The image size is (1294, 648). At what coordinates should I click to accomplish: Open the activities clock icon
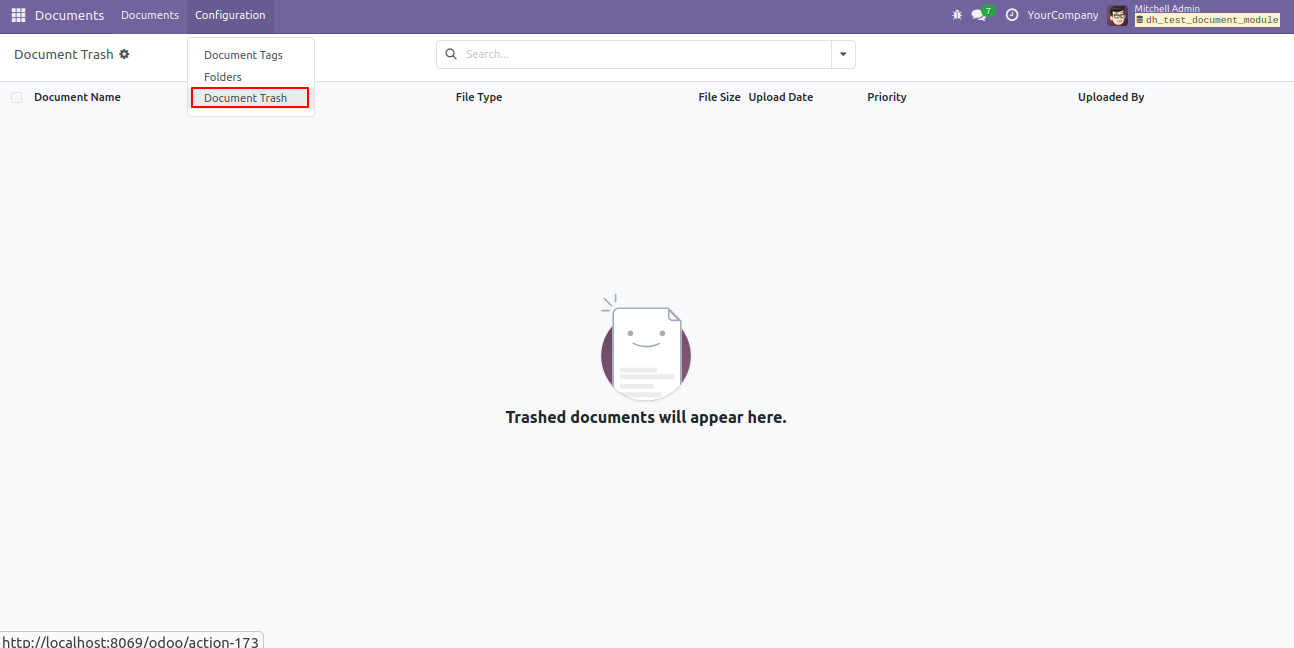click(x=1012, y=15)
